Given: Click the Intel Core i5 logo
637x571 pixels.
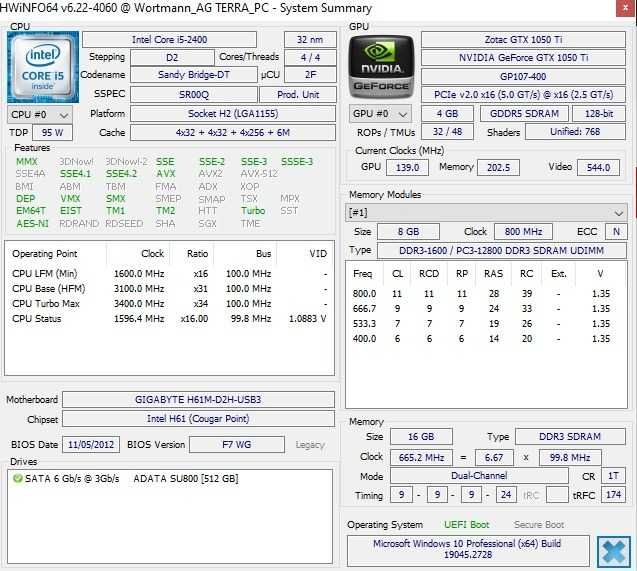Looking at the screenshot, I should click(43, 67).
